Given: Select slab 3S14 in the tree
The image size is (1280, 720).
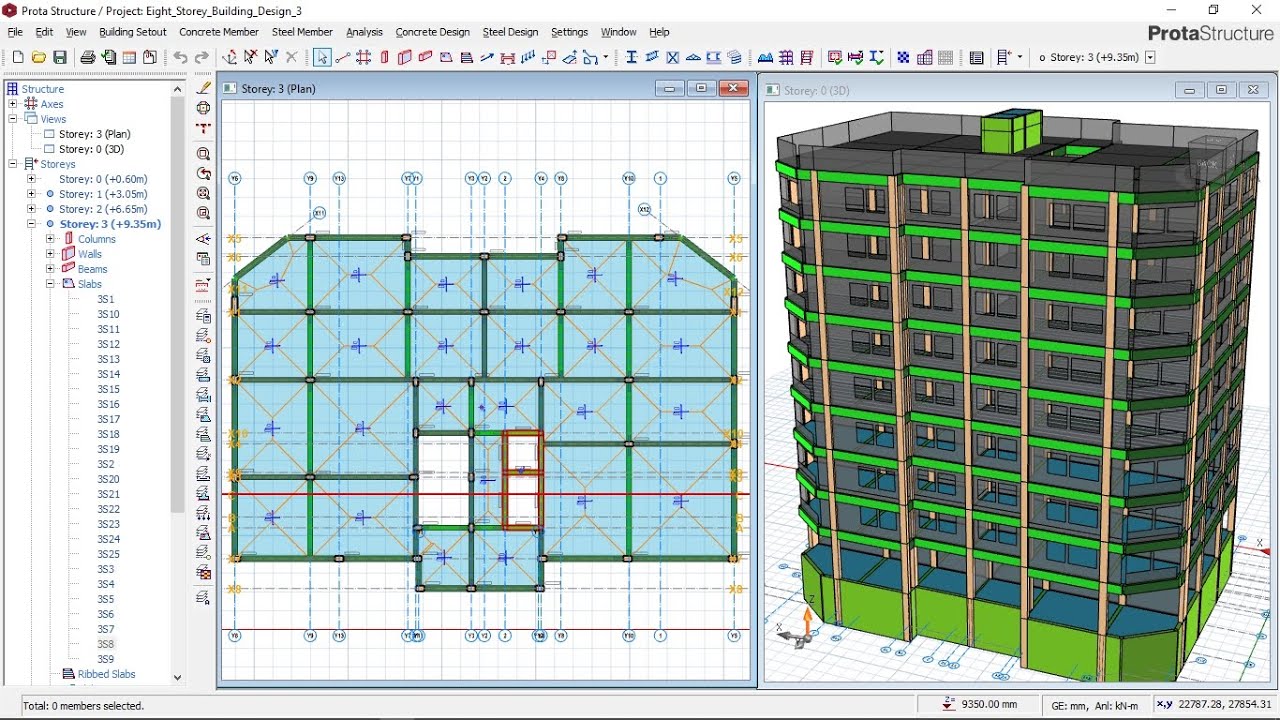Looking at the screenshot, I should 108,374.
